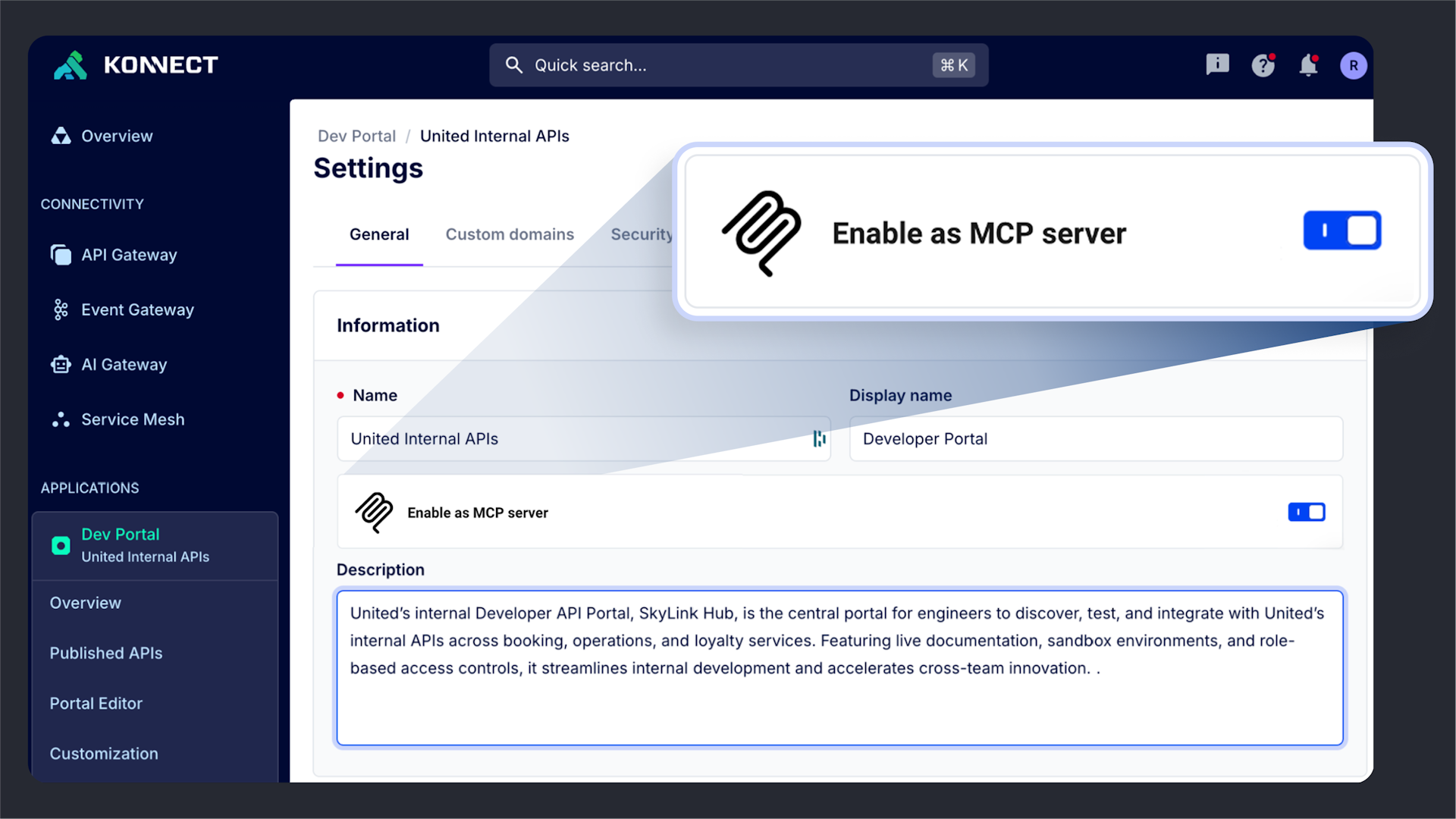Select Published APIs in the sidebar
Screen dimensions: 1456x819
106,653
